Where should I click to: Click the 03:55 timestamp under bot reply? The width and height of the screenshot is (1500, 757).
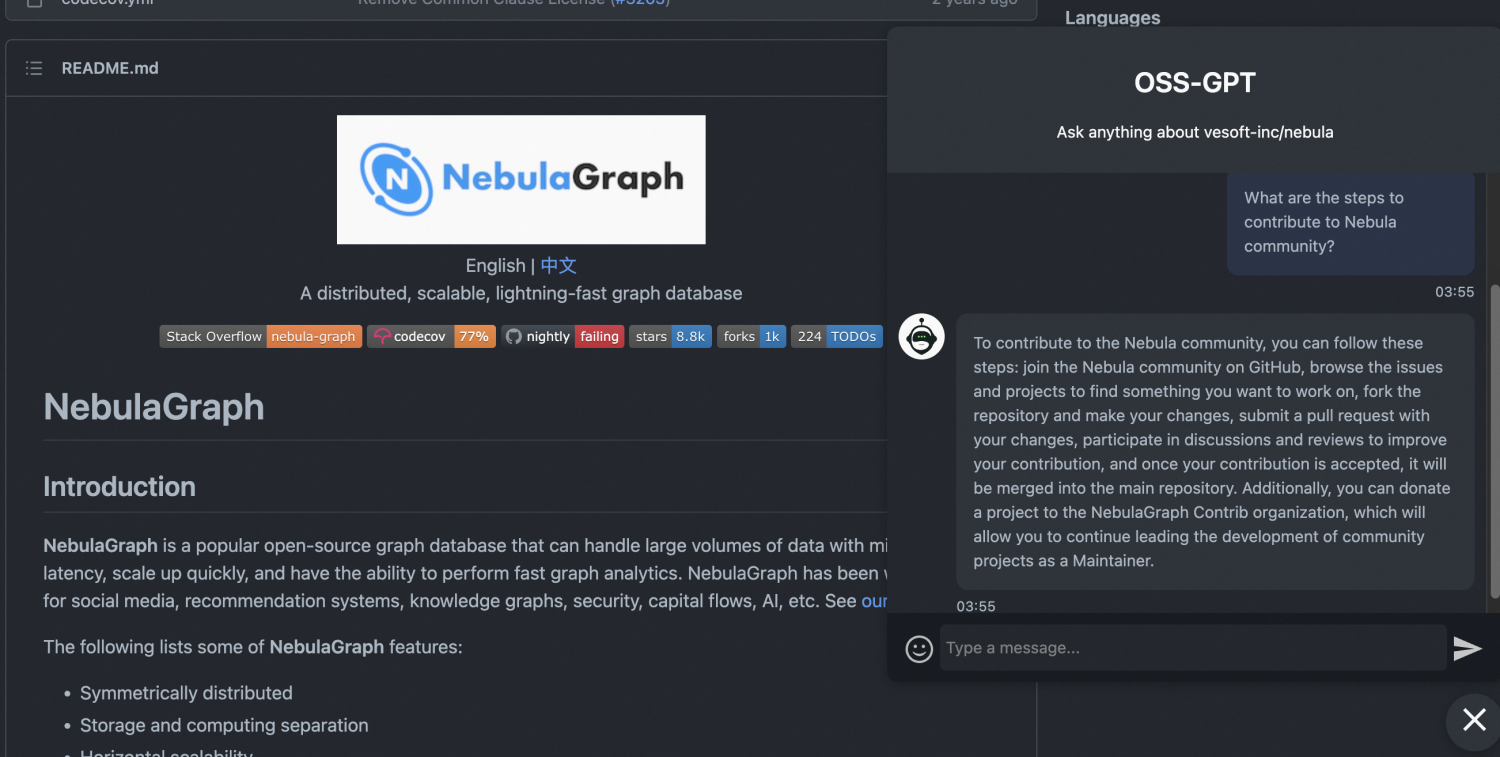click(x=976, y=606)
